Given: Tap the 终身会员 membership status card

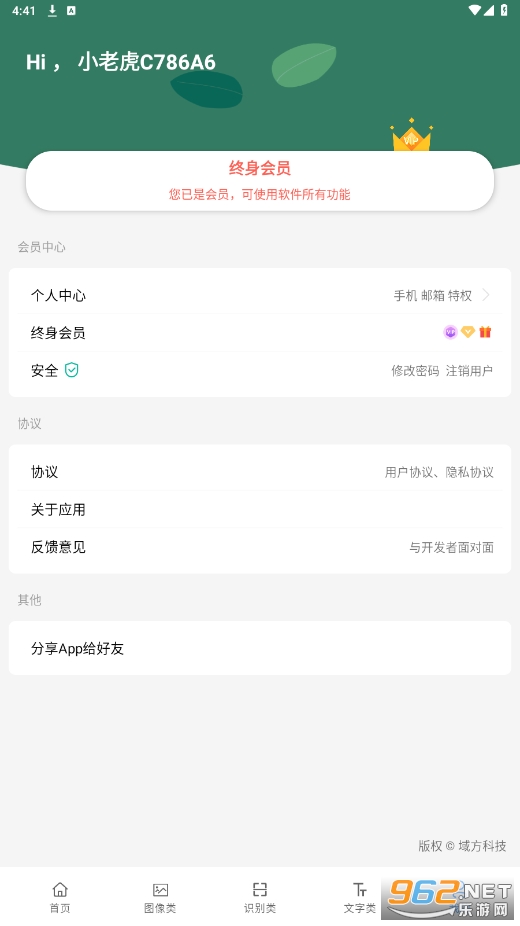Looking at the screenshot, I should point(260,181).
